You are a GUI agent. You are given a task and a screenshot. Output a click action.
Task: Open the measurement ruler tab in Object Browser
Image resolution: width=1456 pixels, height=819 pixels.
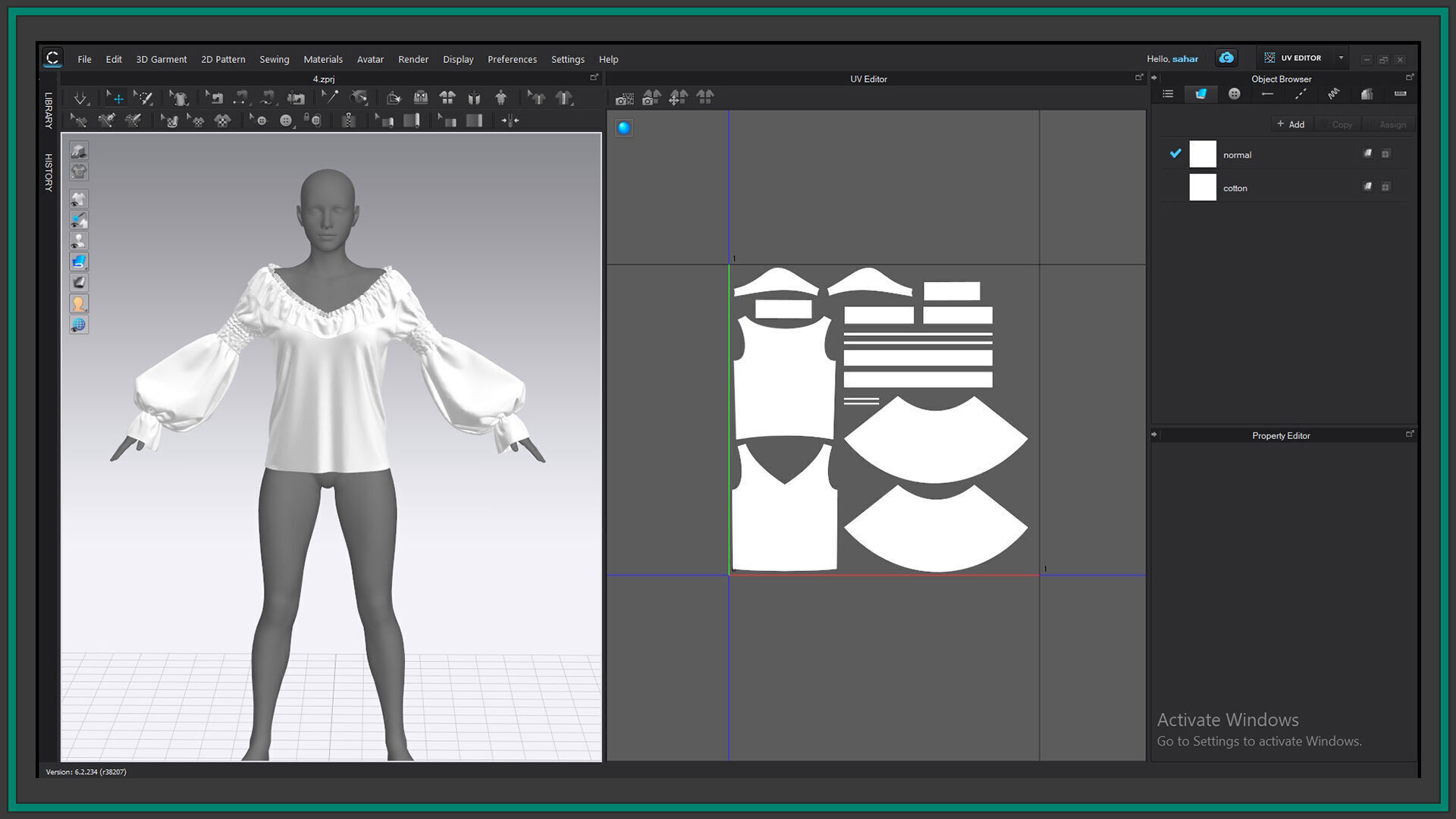(1400, 94)
